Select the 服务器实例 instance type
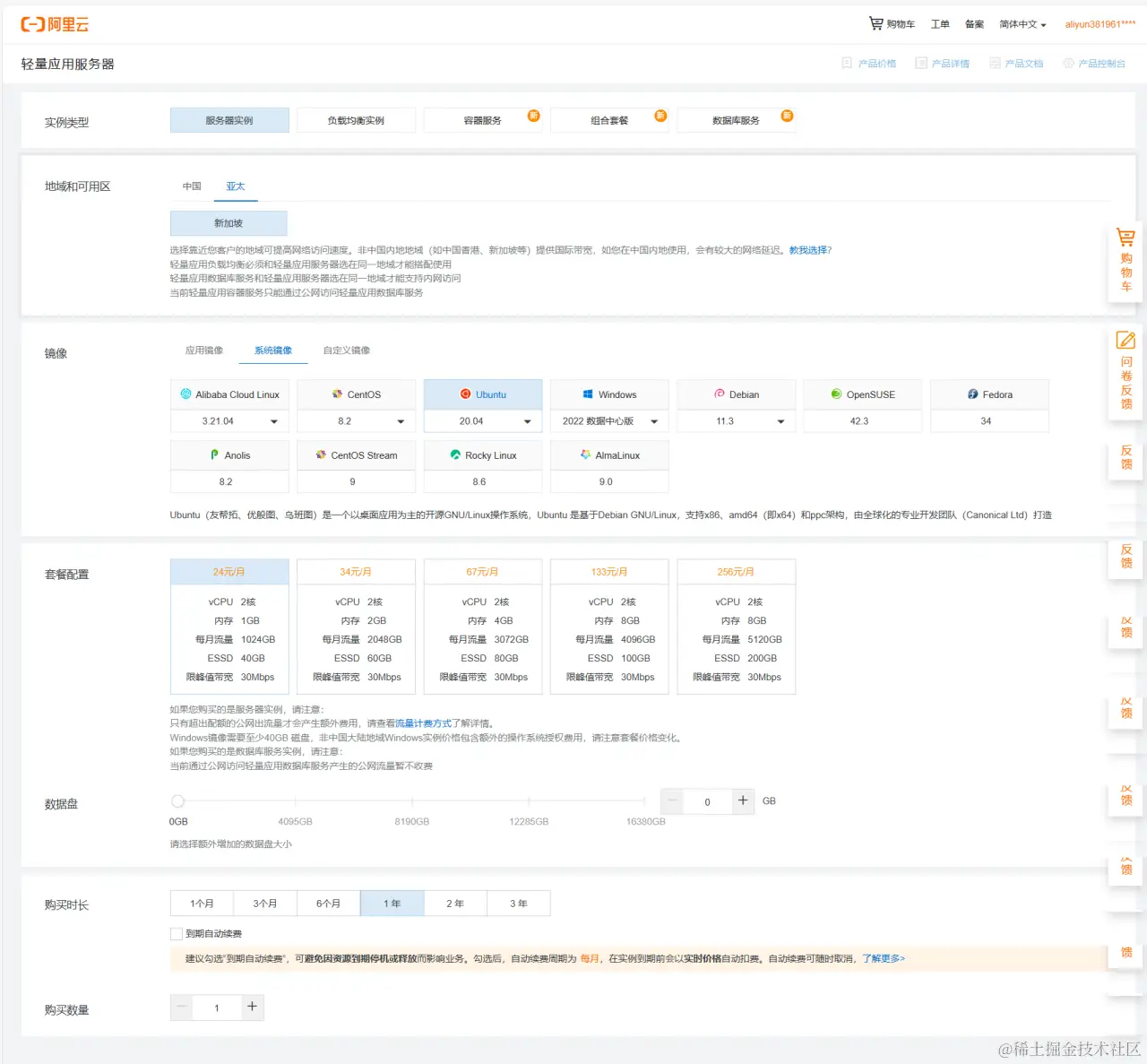 point(229,120)
